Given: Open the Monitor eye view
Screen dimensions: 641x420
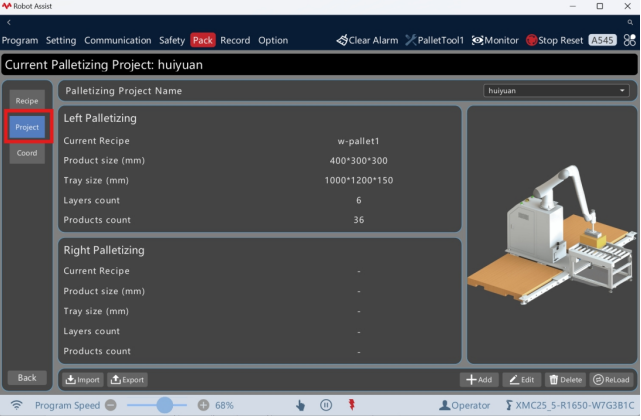Looking at the screenshot, I should pos(495,40).
